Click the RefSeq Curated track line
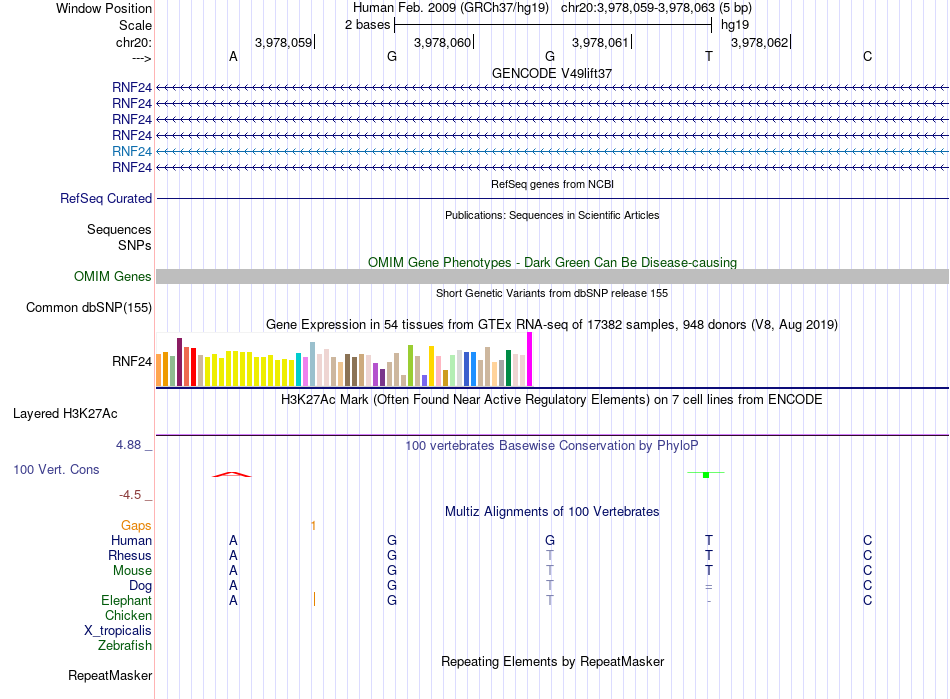This screenshot has width=950, height=699. (552, 199)
